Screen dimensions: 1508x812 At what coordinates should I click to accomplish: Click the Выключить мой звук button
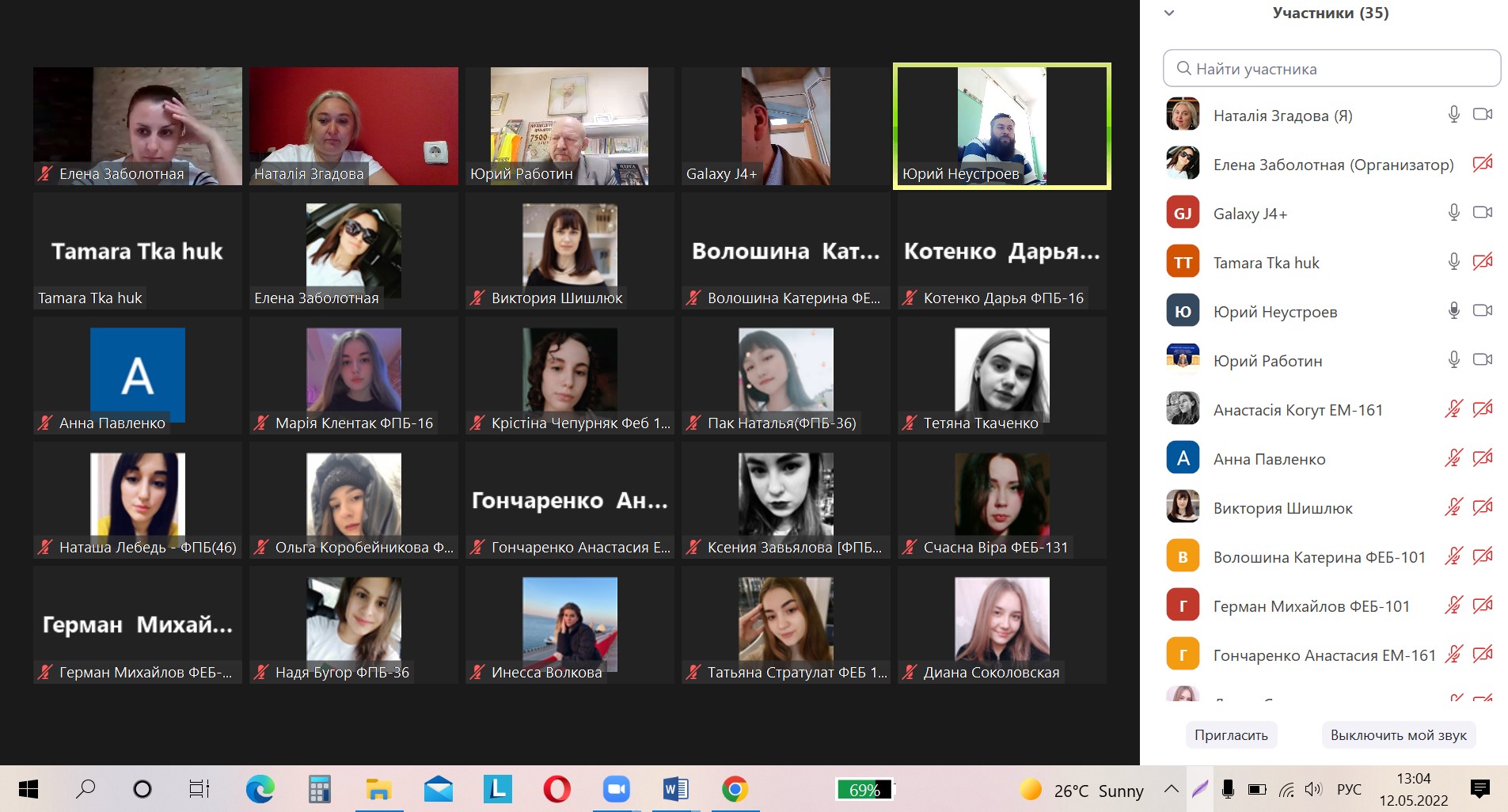(x=1398, y=735)
